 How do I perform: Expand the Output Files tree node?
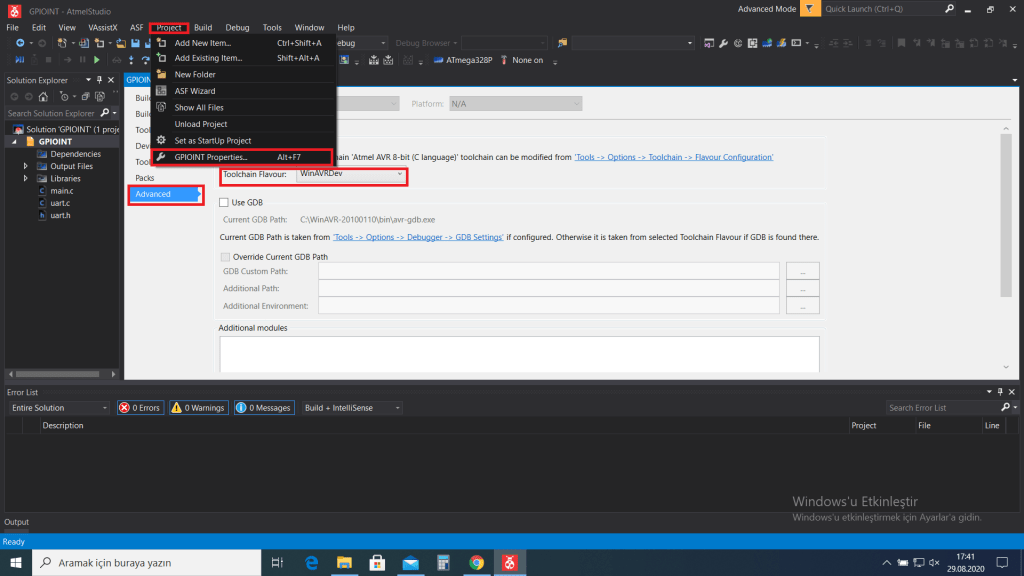(27, 166)
